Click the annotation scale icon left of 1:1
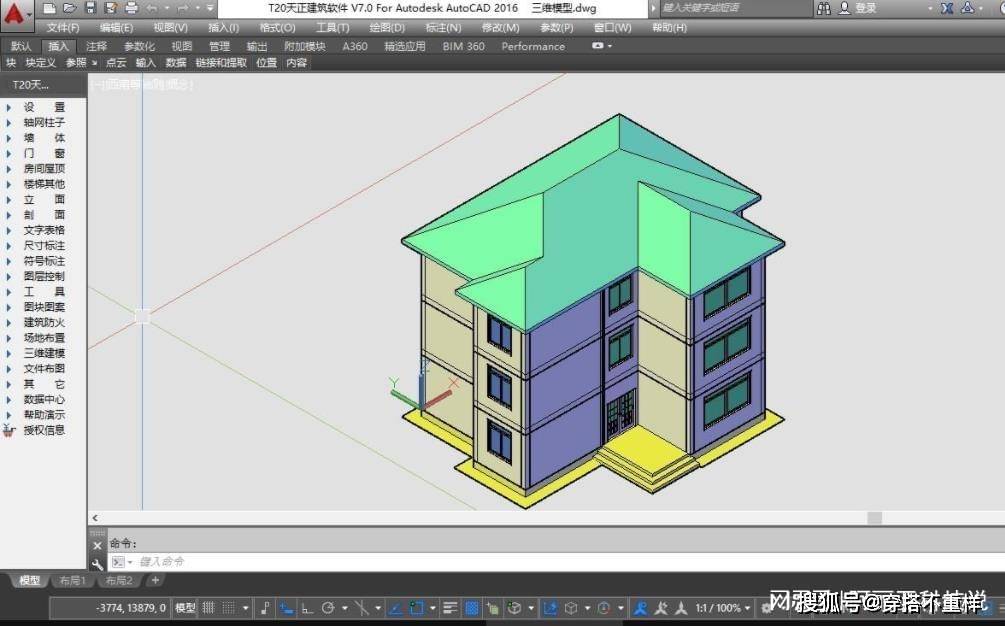 tap(681, 608)
